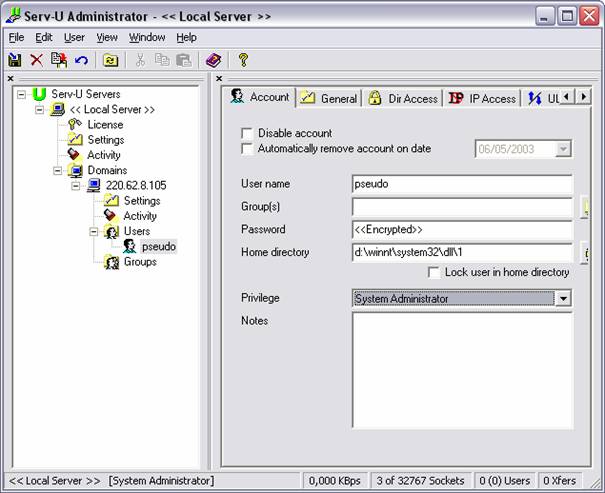Collapse the Serv-U Servers tree node

pos(22,94)
